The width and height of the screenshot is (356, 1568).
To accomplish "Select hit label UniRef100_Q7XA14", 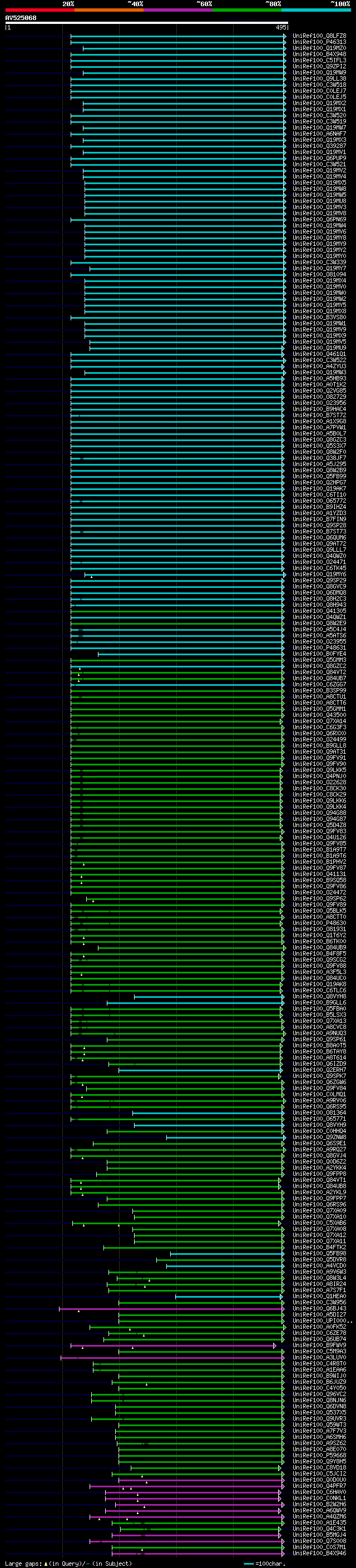I will point(319,721).
